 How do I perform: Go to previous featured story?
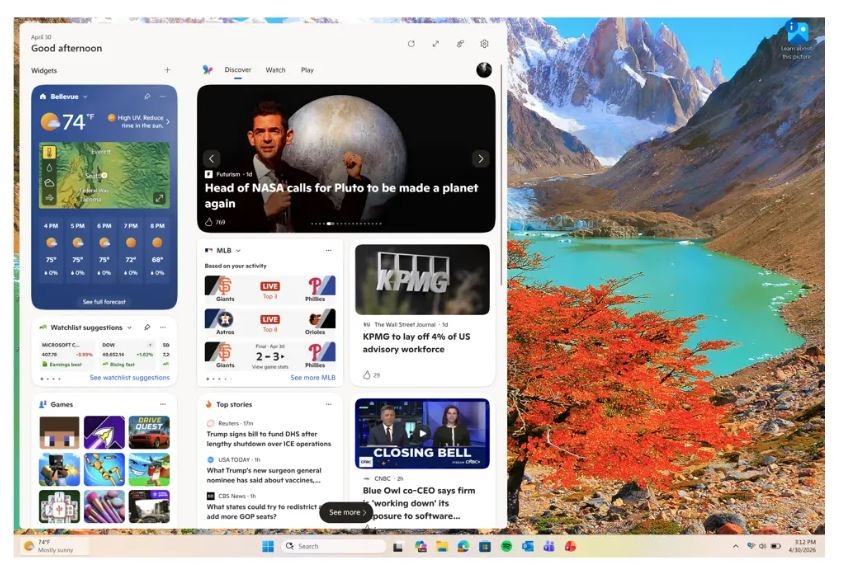[x=211, y=159]
